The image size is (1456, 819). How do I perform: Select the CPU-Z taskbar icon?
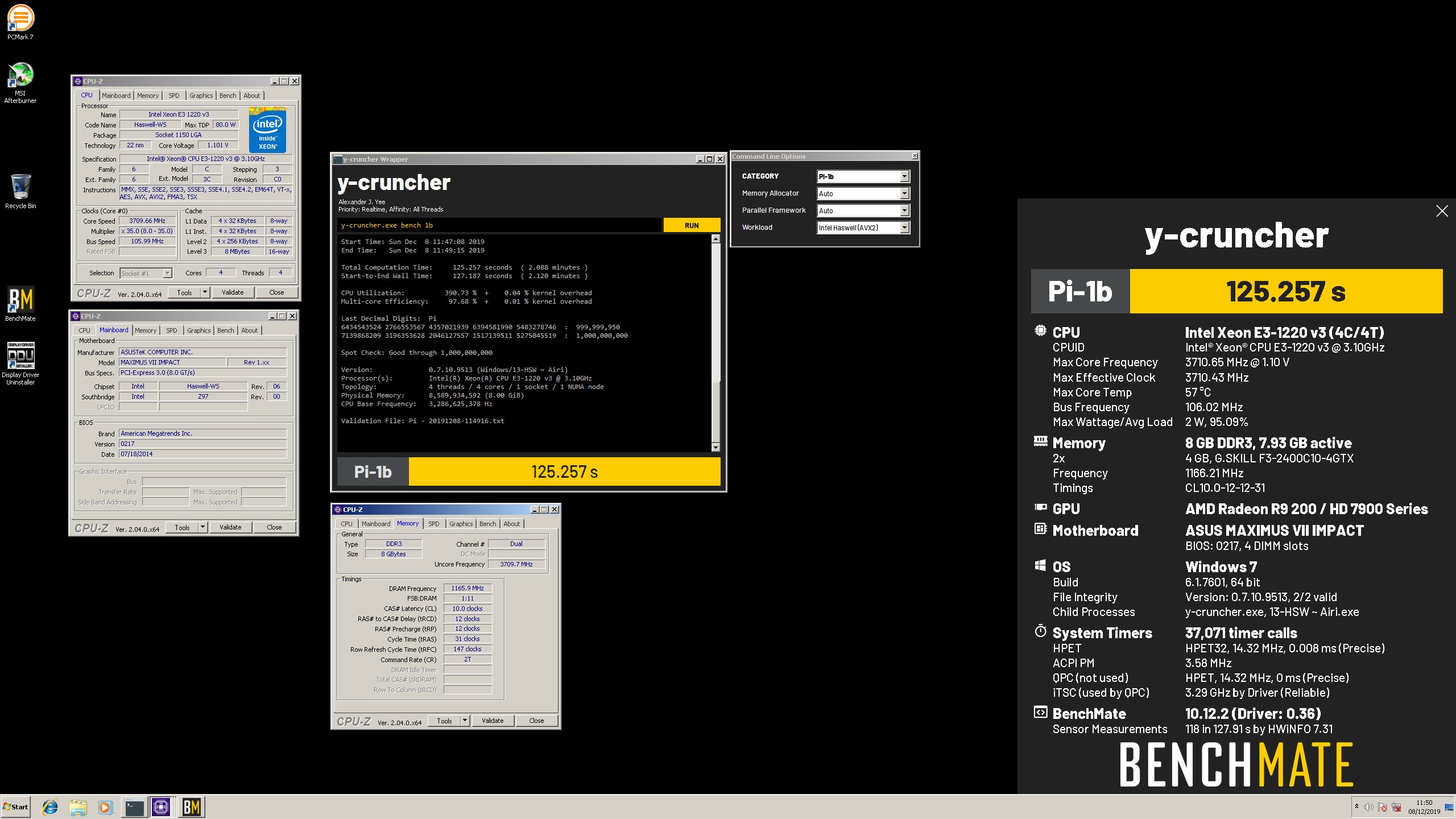(162, 806)
